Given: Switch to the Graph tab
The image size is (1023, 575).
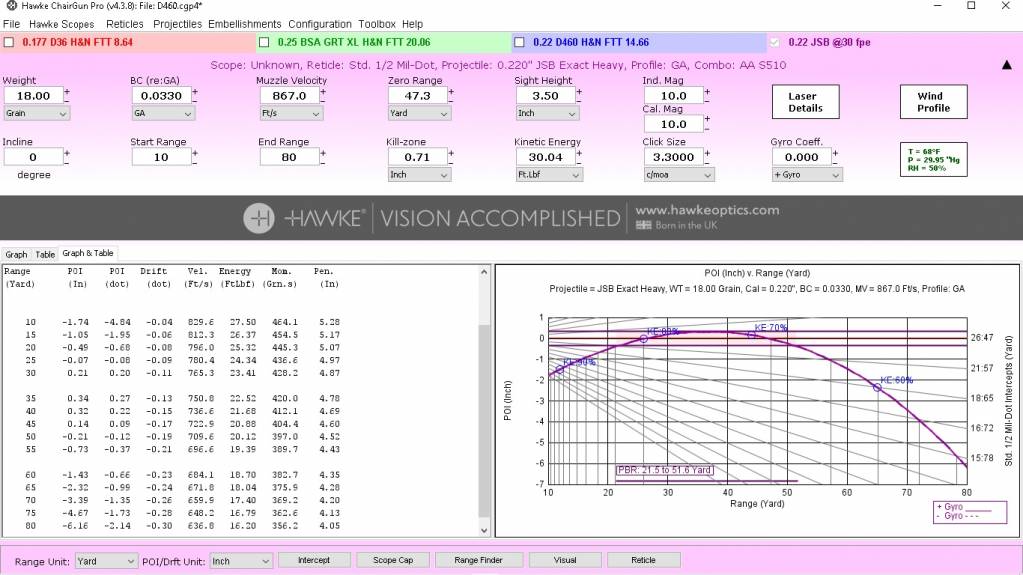Looking at the screenshot, I should click(x=16, y=255).
